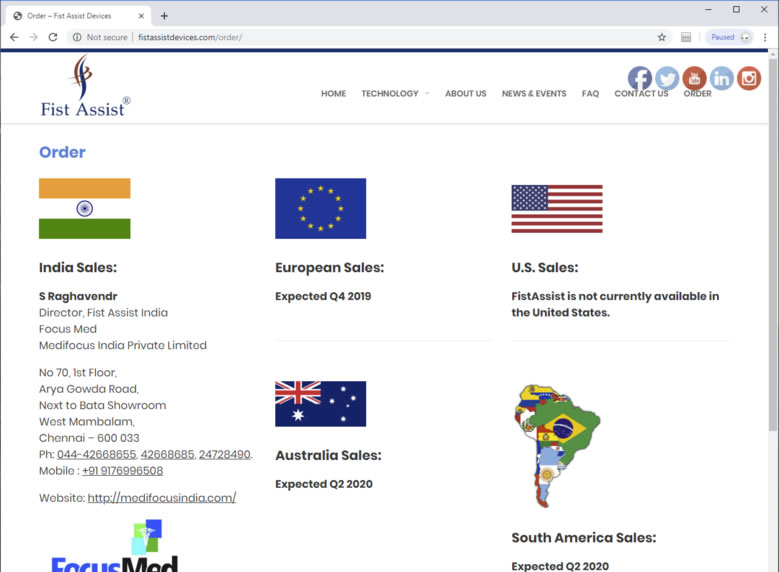Click the +91 9176996508 mobile number link
The image size is (779, 572).
(122, 471)
